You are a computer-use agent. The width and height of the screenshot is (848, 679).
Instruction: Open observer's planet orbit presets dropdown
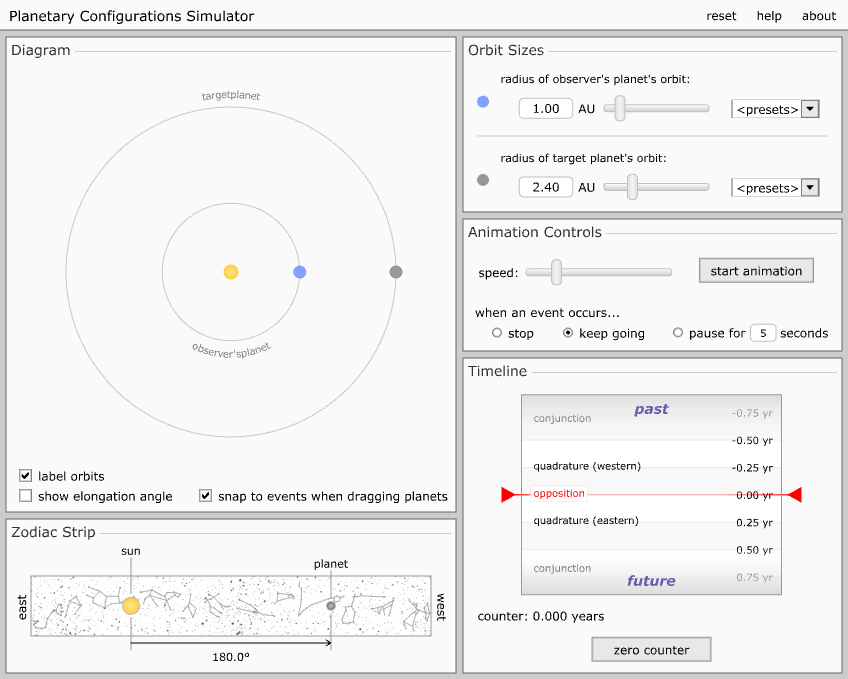[x=775, y=109]
